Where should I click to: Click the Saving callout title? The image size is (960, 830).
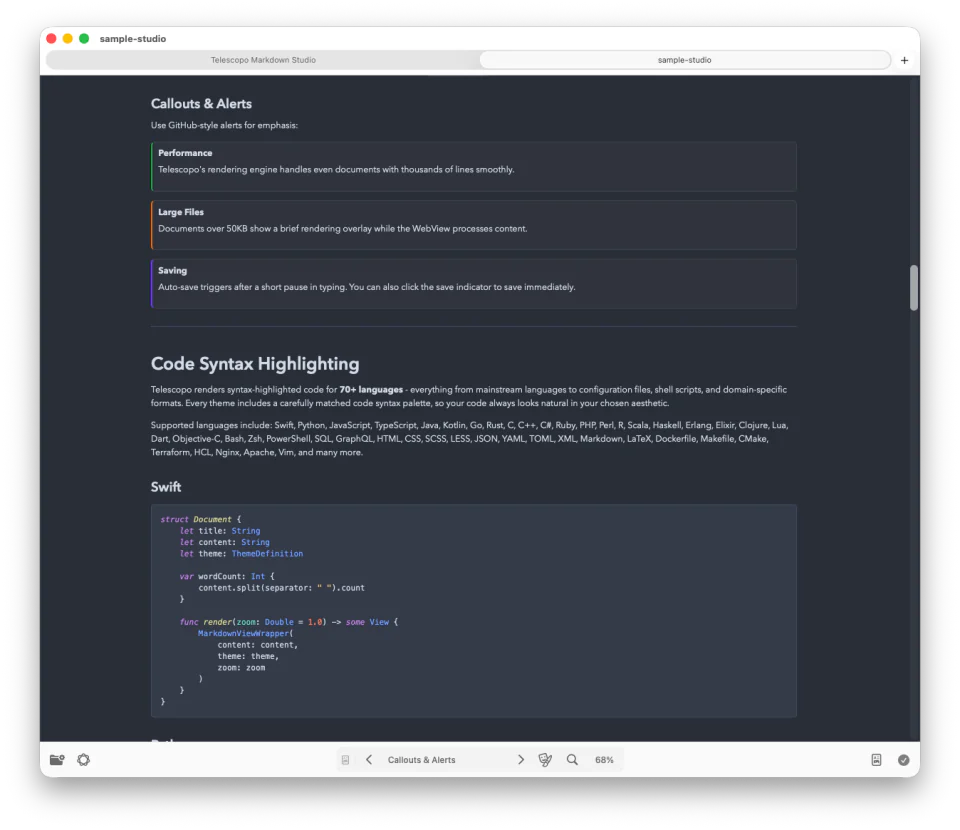(172, 271)
